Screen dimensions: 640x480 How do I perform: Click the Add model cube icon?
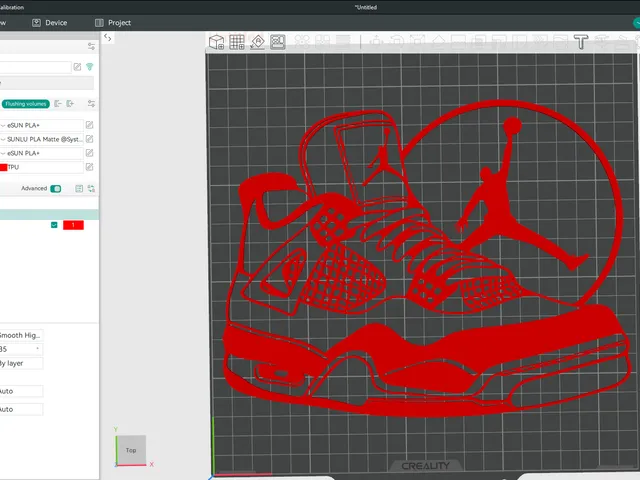tap(216, 42)
